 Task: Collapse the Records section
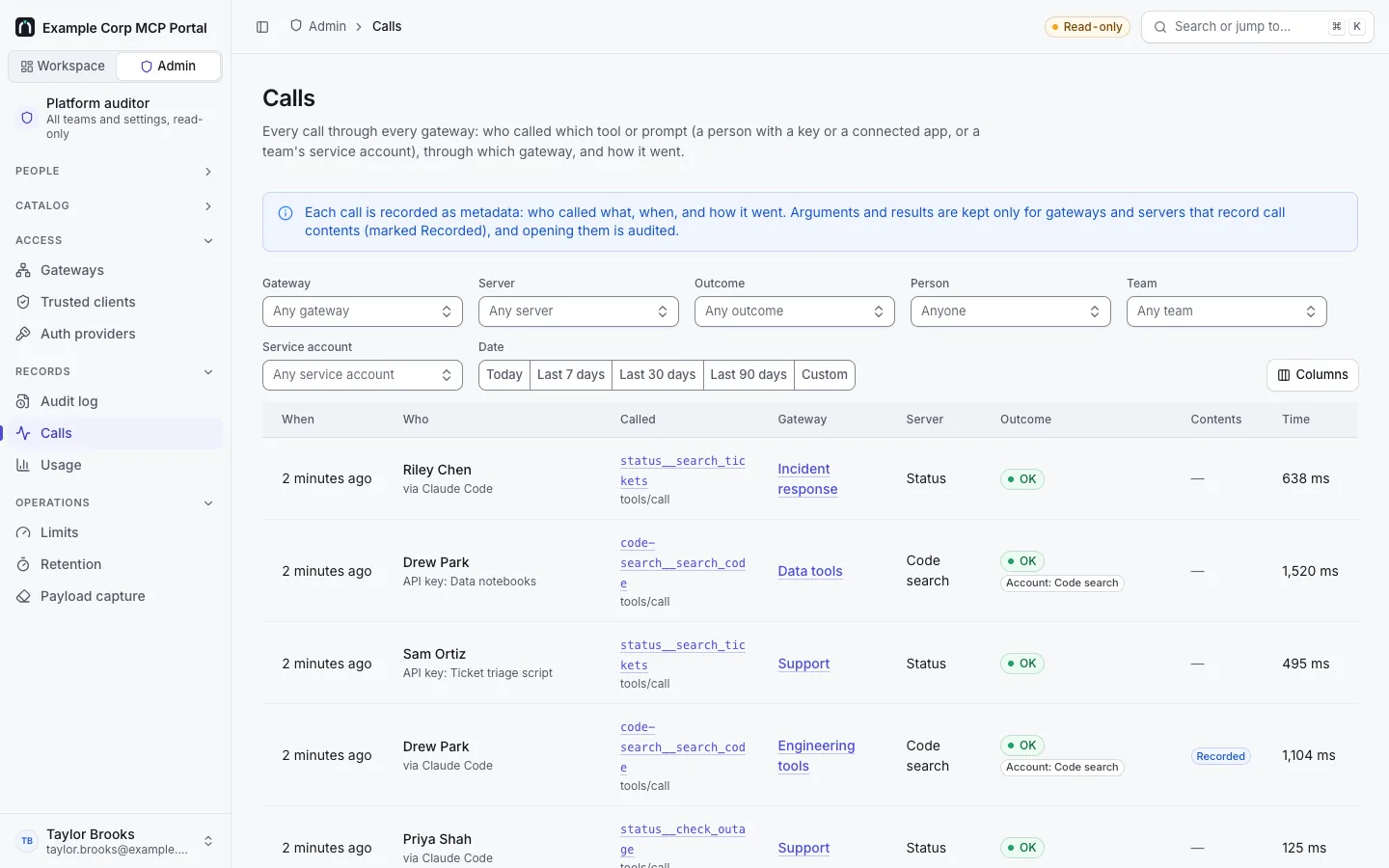coord(116,371)
